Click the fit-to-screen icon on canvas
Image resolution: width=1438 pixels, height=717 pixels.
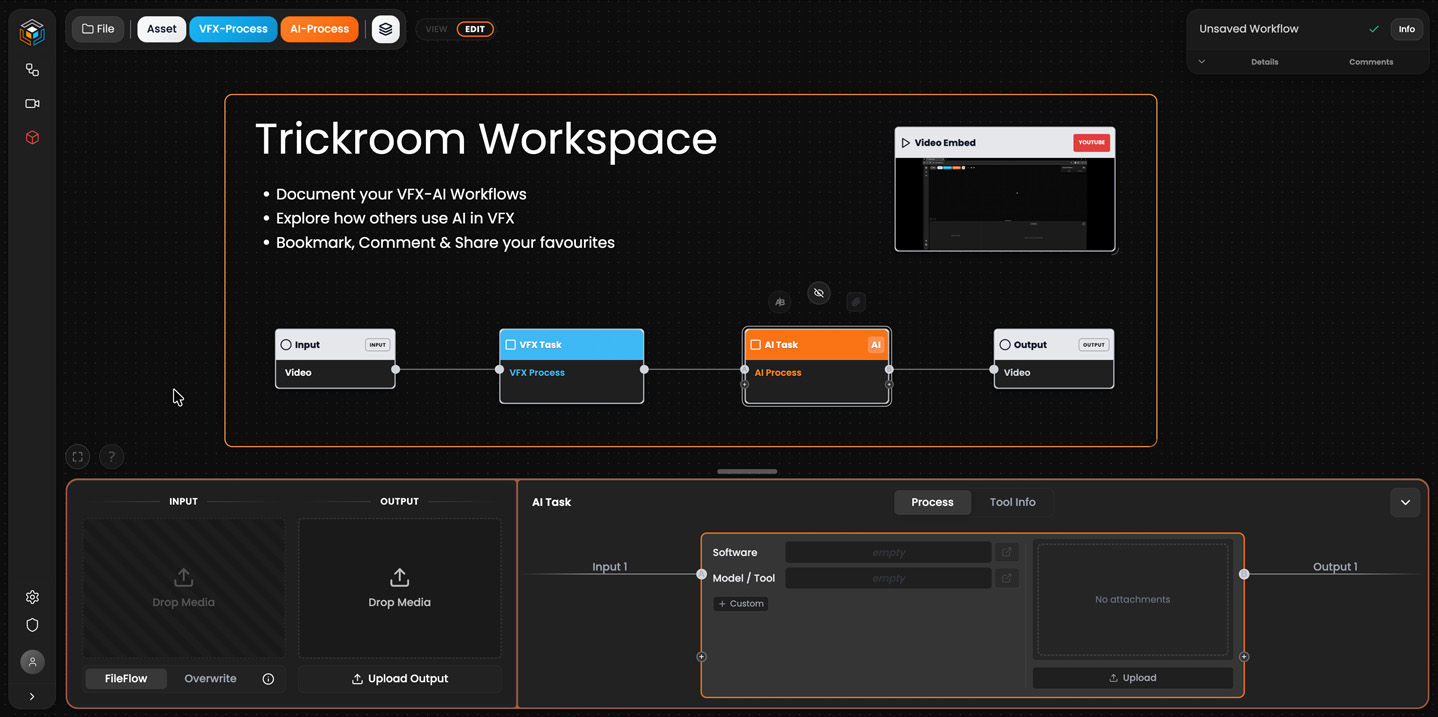(78, 457)
